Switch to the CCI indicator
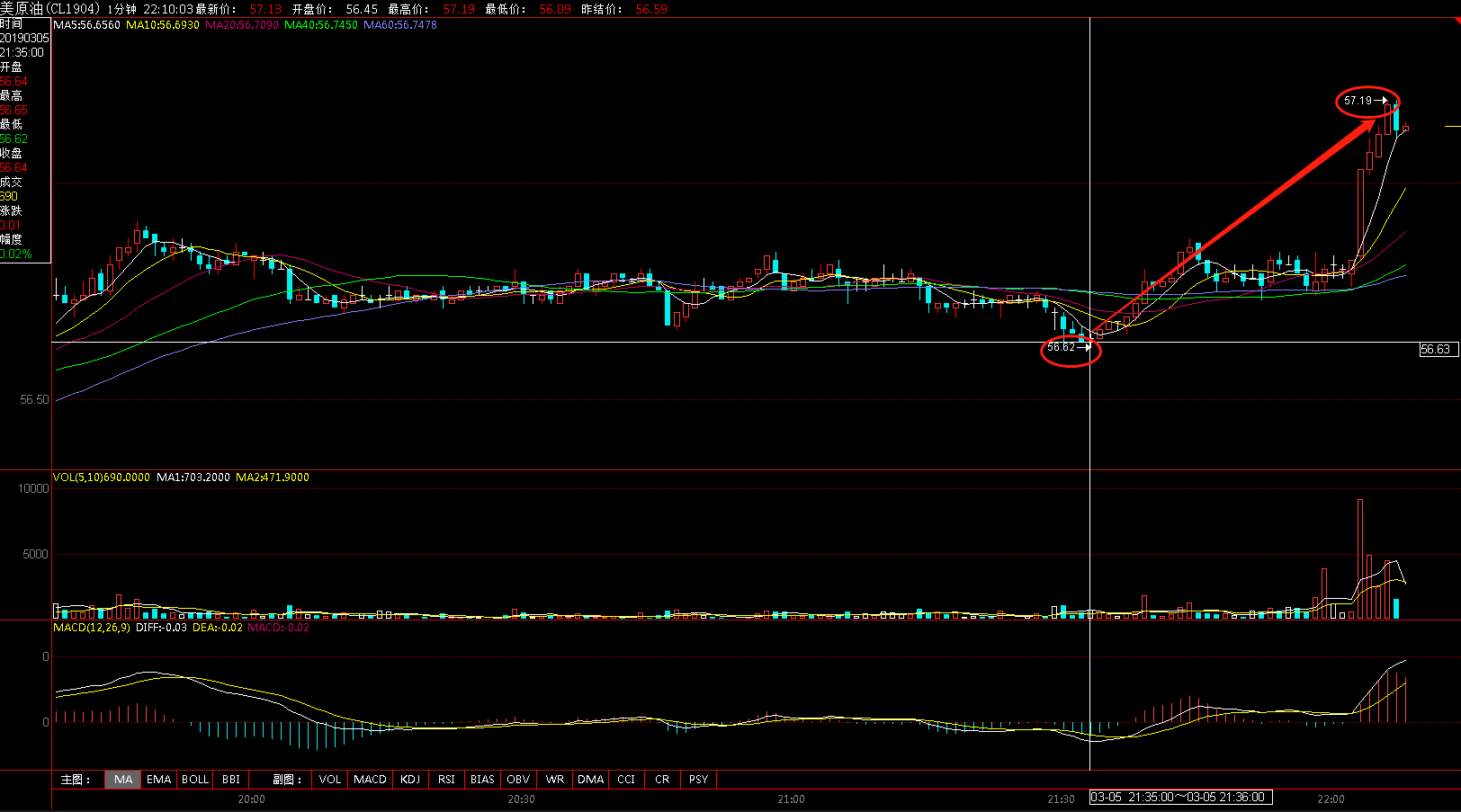The image size is (1461, 812). coord(626,780)
